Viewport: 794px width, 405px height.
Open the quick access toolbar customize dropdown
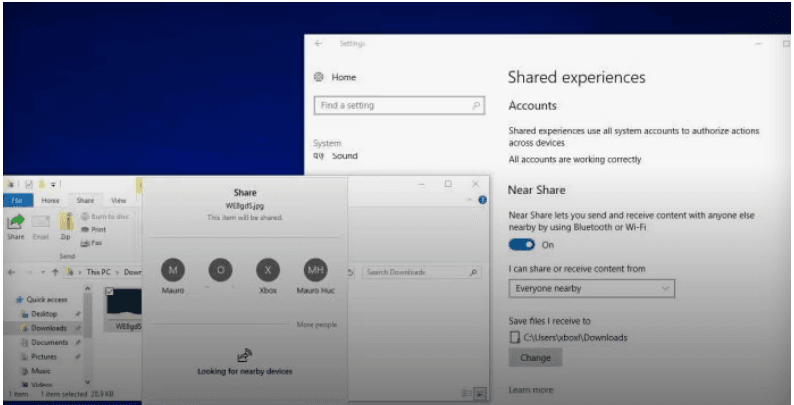(53, 185)
